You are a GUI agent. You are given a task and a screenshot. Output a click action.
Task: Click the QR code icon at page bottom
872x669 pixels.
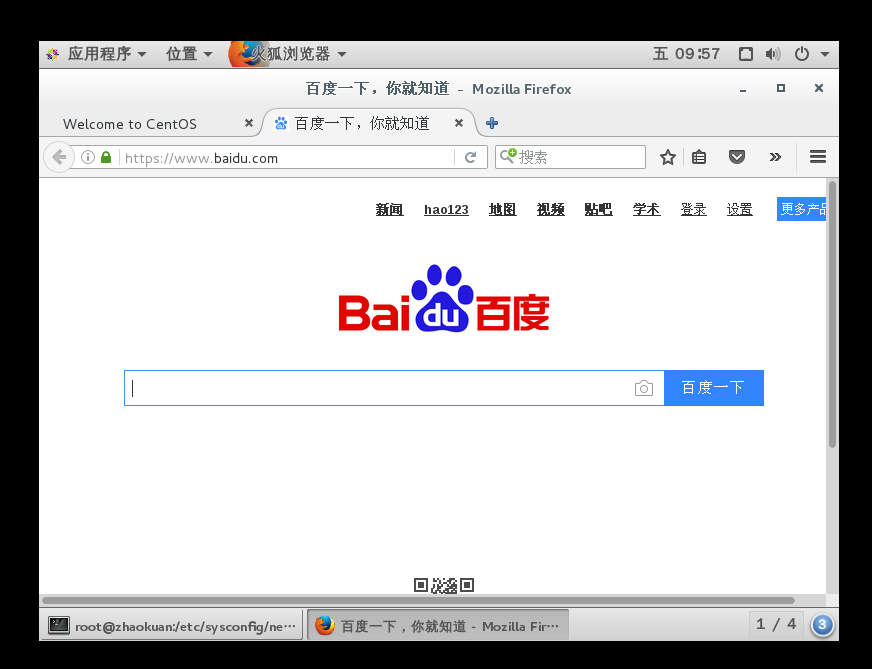coord(444,585)
